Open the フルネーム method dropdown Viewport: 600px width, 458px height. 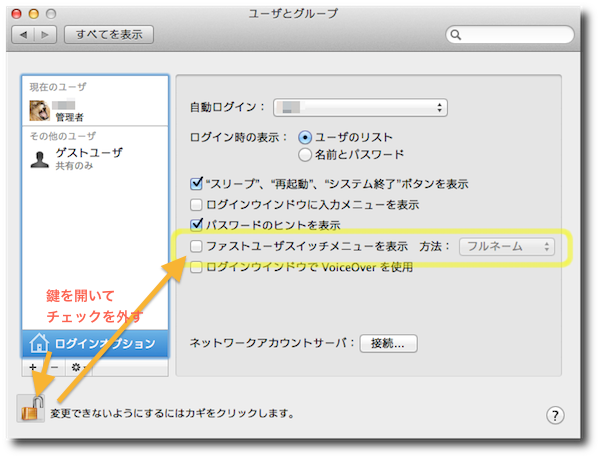(x=507, y=246)
